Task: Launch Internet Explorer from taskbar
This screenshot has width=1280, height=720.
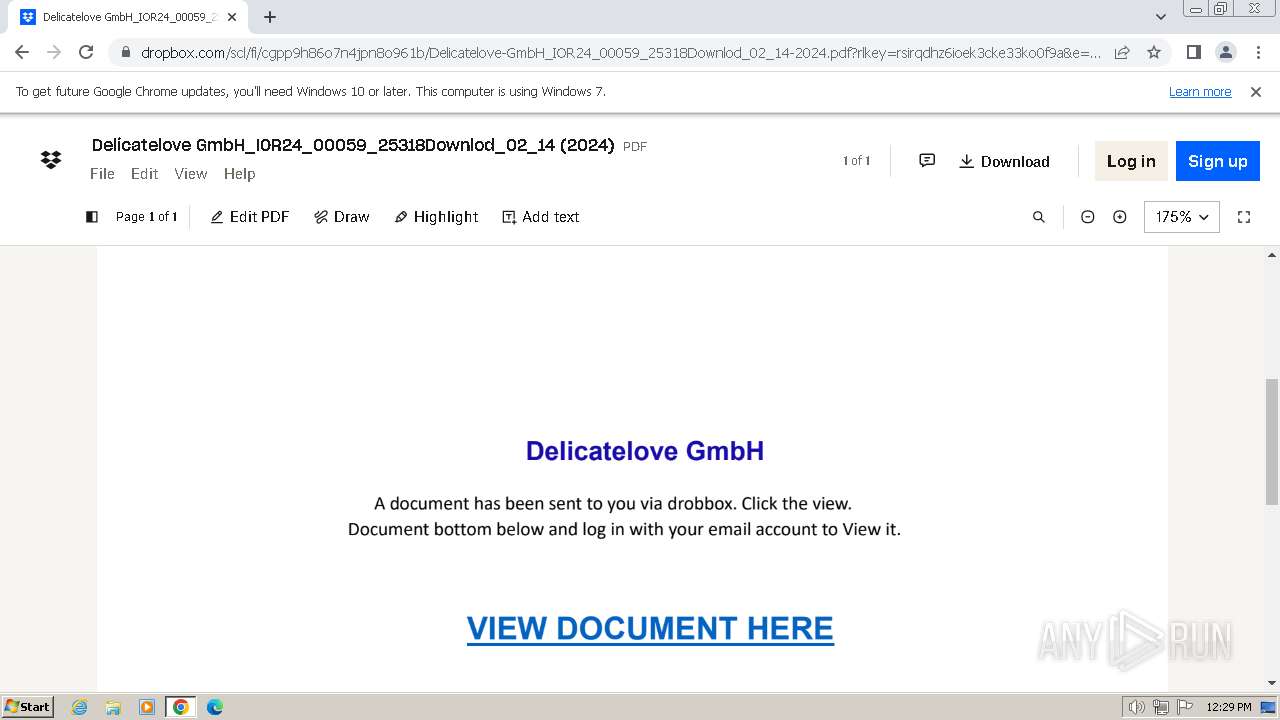Action: point(79,707)
